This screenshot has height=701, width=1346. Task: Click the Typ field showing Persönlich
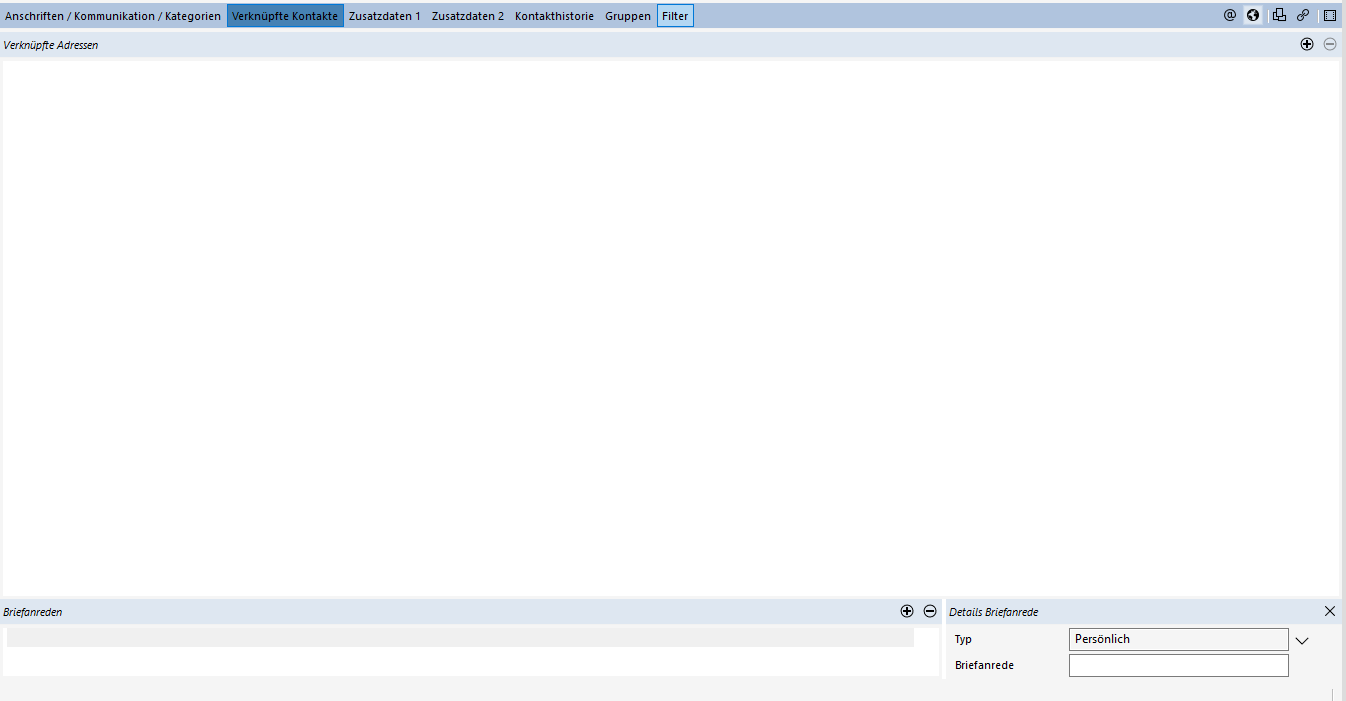[1178, 639]
